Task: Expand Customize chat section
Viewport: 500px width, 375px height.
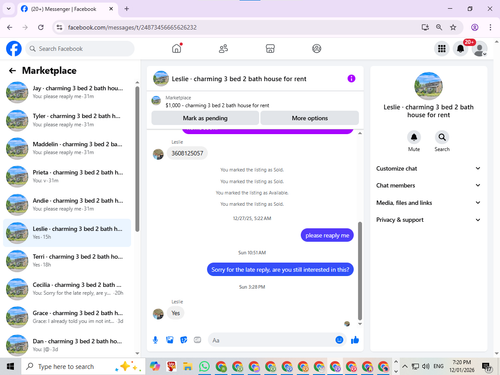Action: 428,168
